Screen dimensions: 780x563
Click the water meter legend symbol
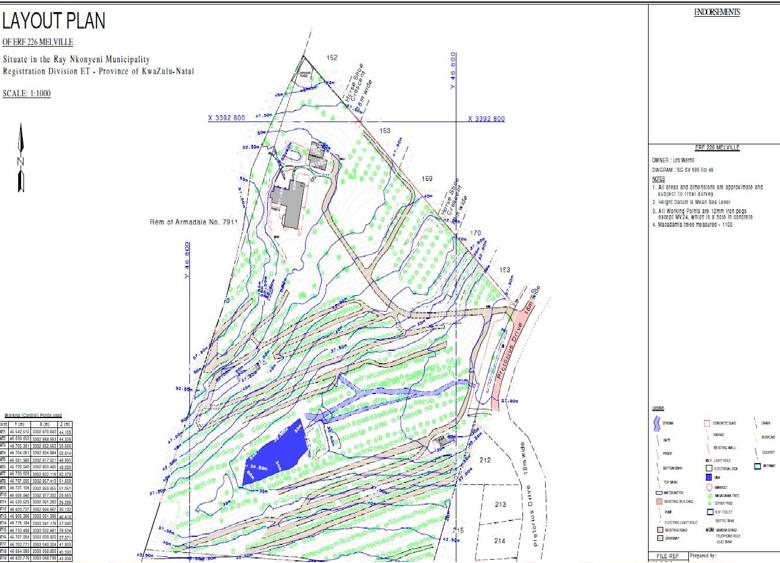coord(659,493)
